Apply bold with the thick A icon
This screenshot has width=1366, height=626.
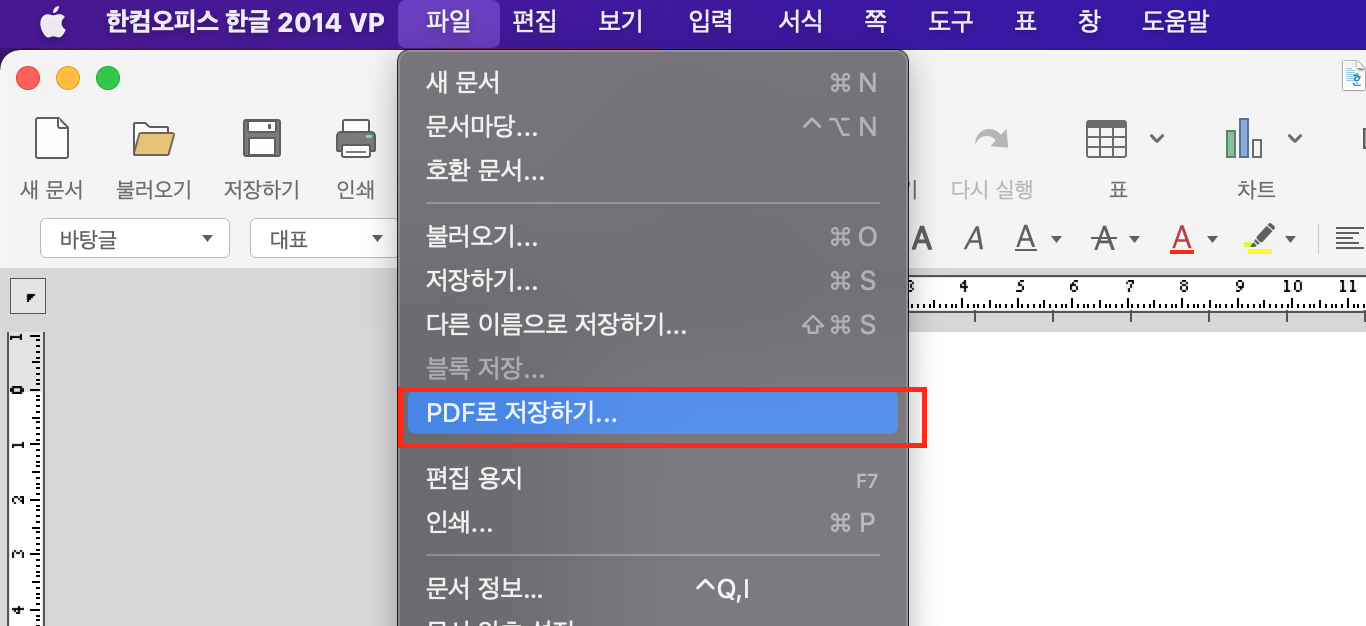click(921, 238)
